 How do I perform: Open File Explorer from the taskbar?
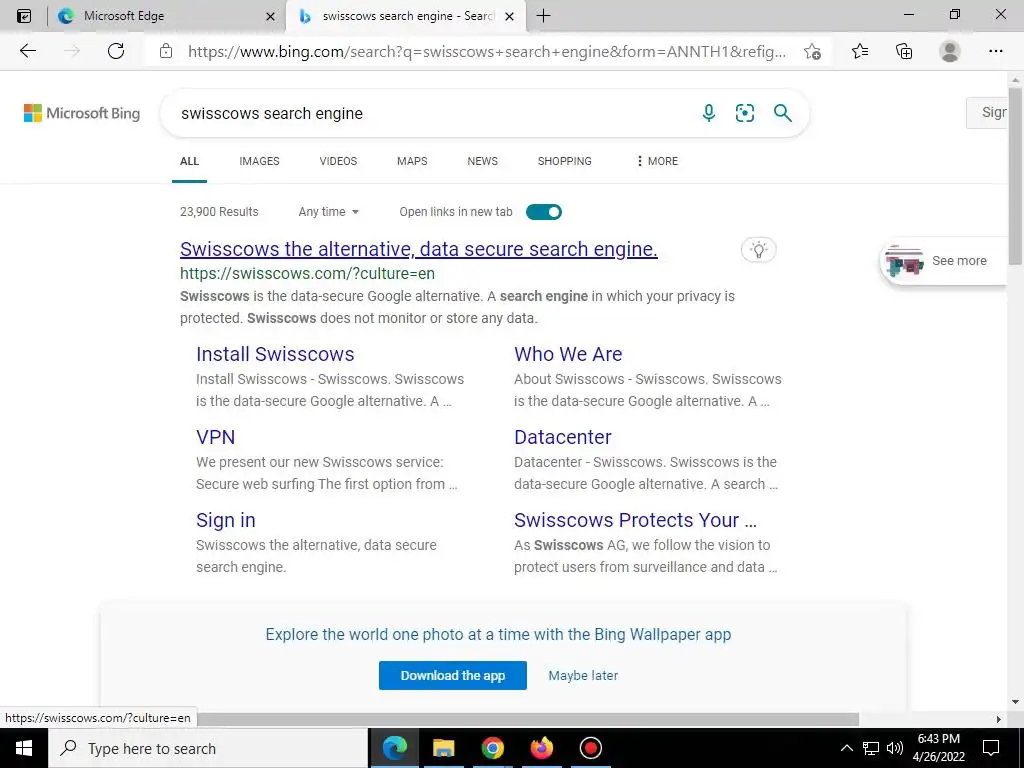(443, 748)
